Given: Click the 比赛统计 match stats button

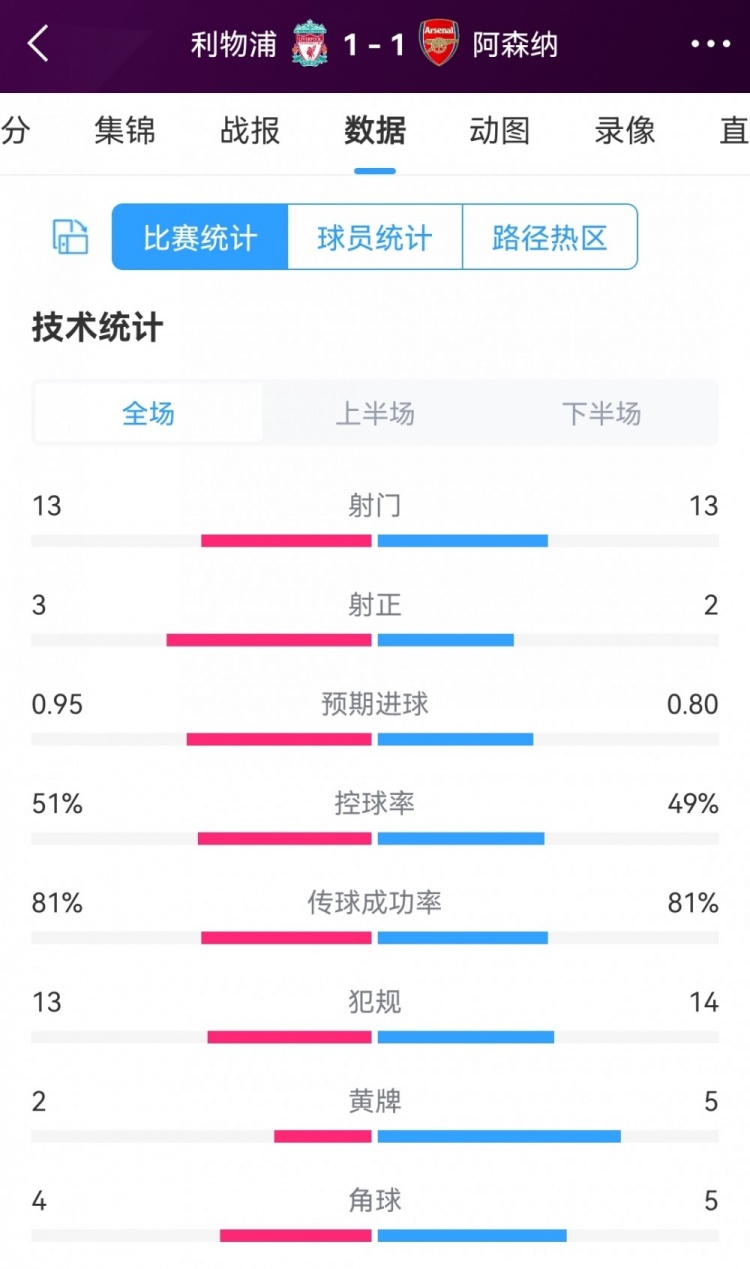Looking at the screenshot, I should pos(198,236).
